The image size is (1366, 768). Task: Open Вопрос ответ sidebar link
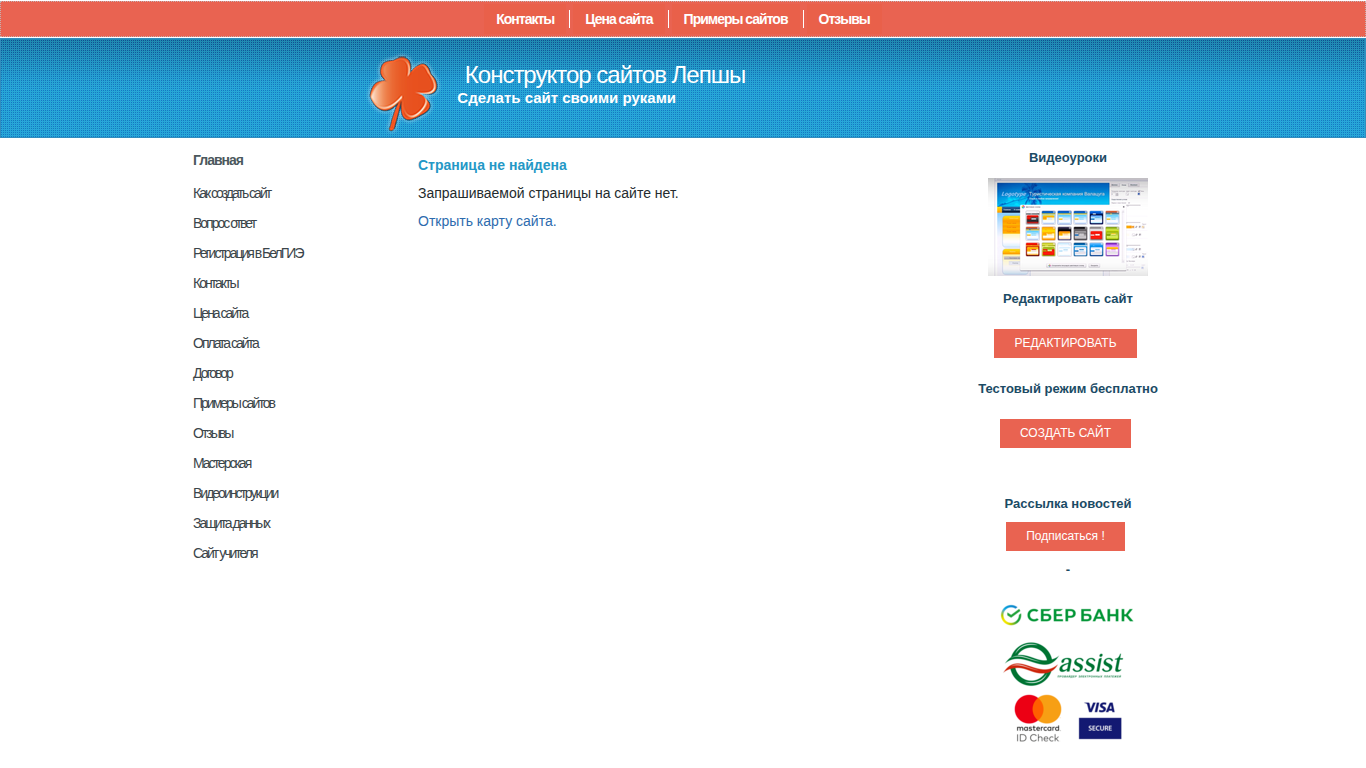225,223
